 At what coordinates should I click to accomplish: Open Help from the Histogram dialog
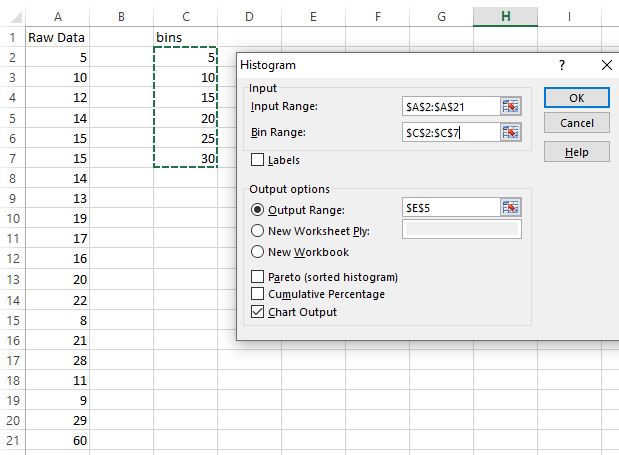click(x=576, y=152)
